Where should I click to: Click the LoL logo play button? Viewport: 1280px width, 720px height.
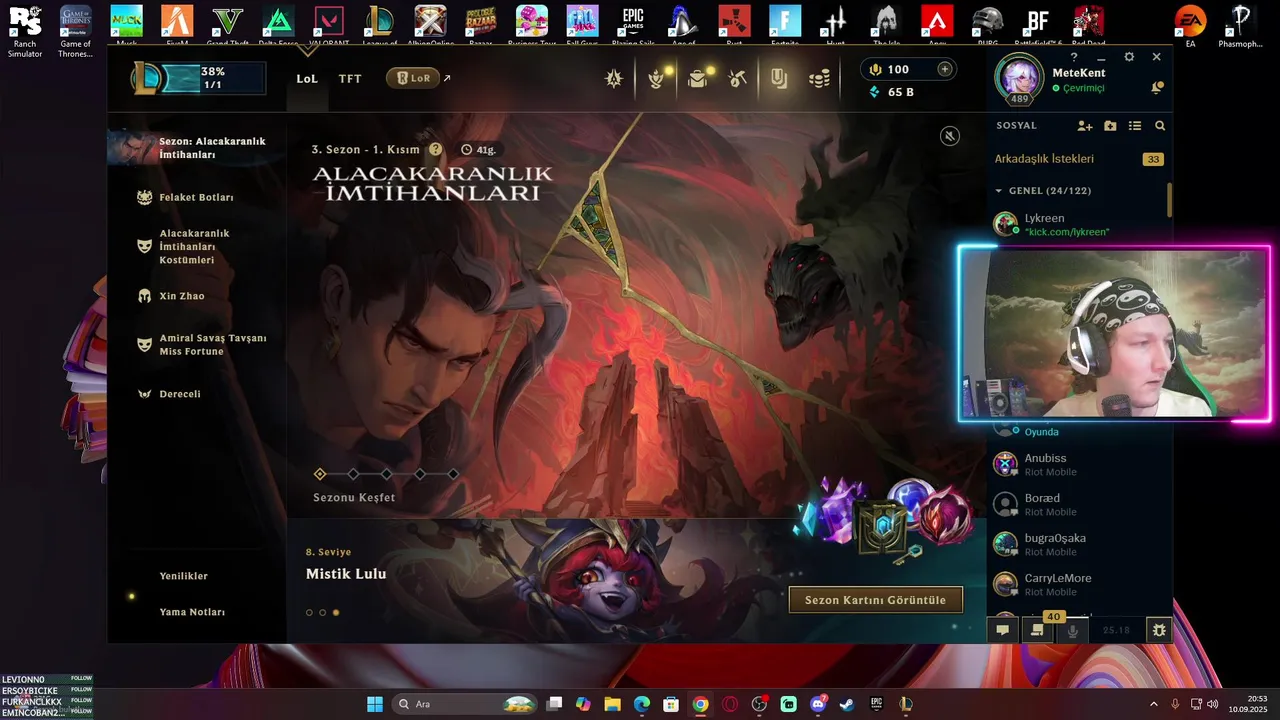pyautogui.click(x=148, y=78)
